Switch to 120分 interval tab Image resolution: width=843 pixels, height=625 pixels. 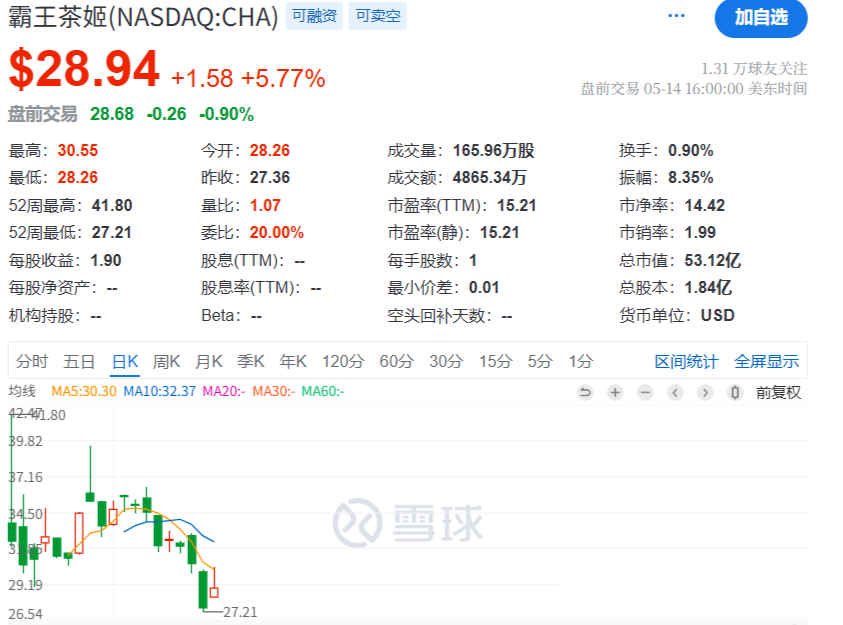tap(344, 361)
